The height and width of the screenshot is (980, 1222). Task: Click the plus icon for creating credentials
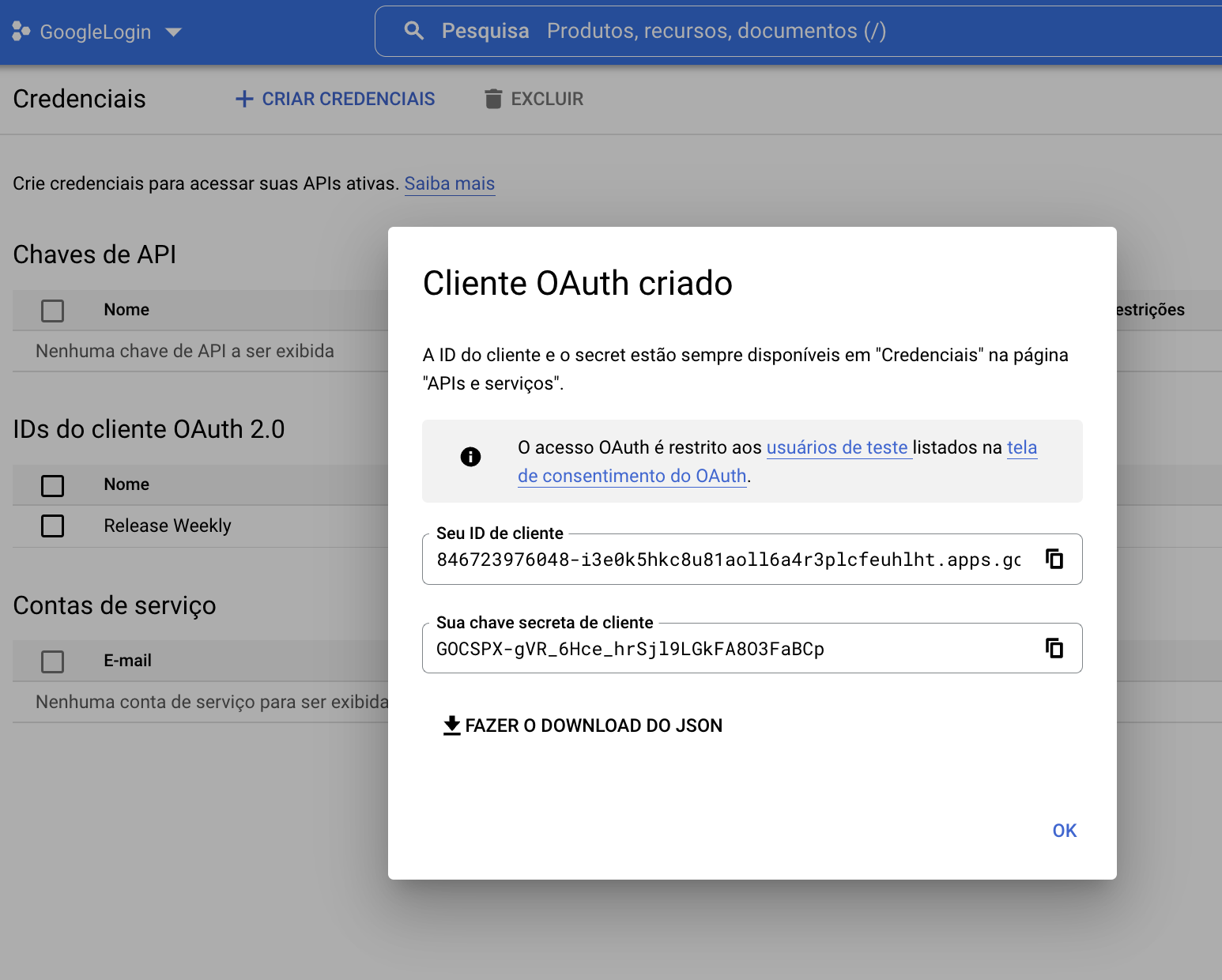tap(244, 99)
